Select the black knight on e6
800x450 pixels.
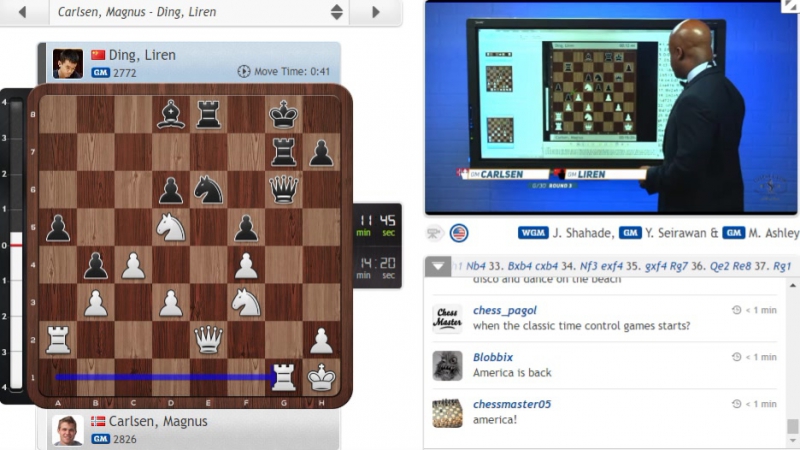point(209,189)
